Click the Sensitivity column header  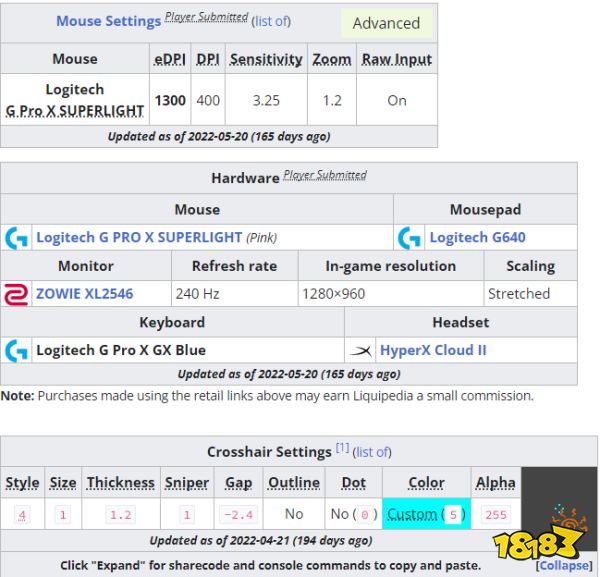pos(266,59)
